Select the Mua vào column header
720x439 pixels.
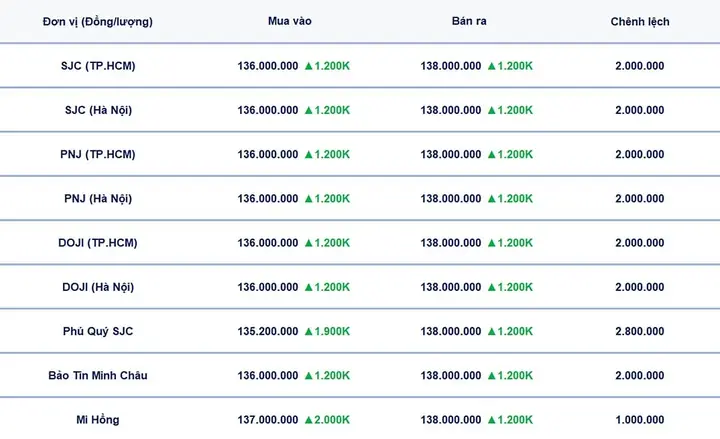point(290,21)
